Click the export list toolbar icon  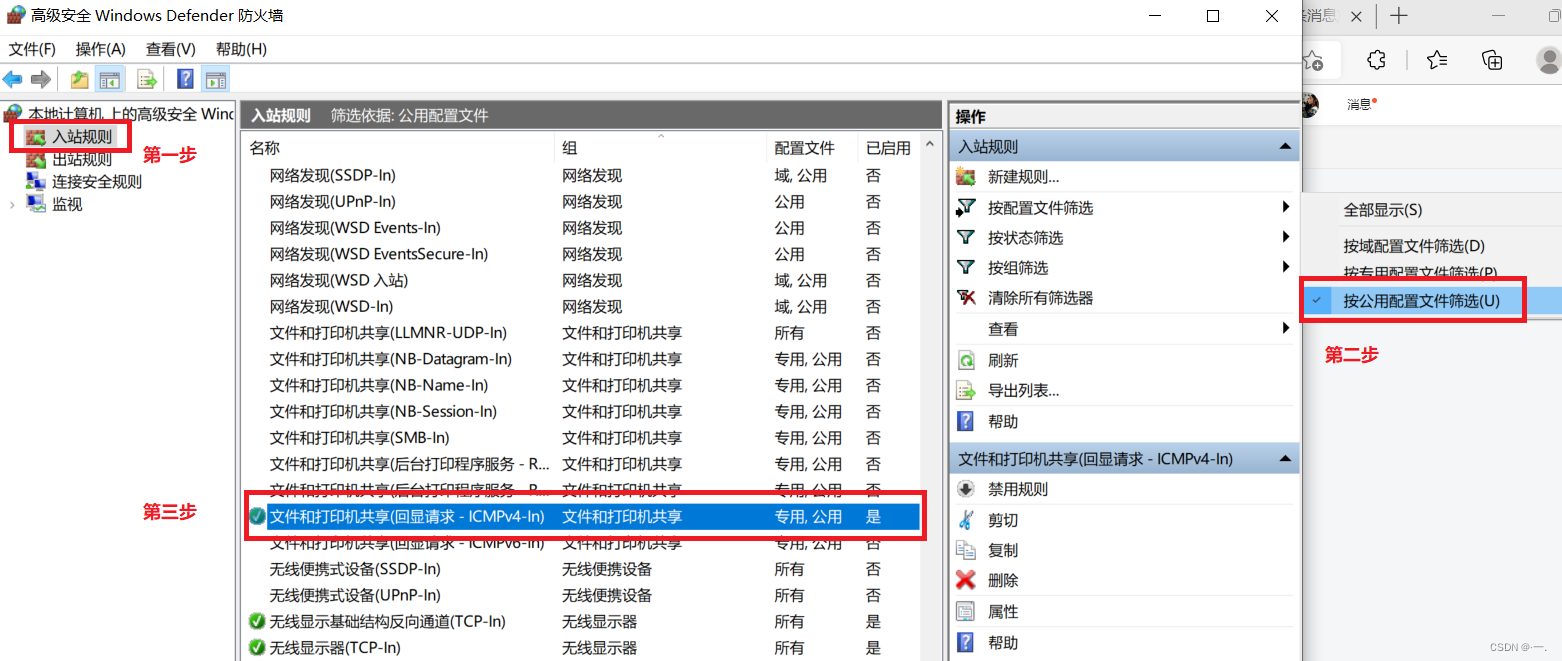[147, 79]
